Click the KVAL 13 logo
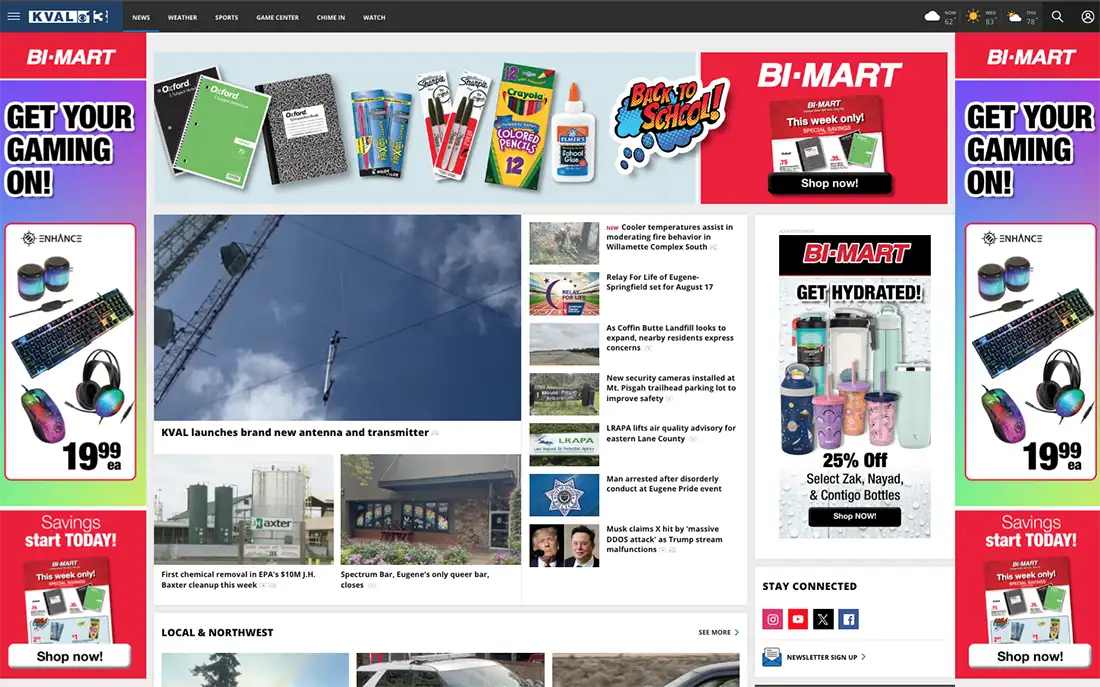The image size is (1100, 687). (x=68, y=16)
